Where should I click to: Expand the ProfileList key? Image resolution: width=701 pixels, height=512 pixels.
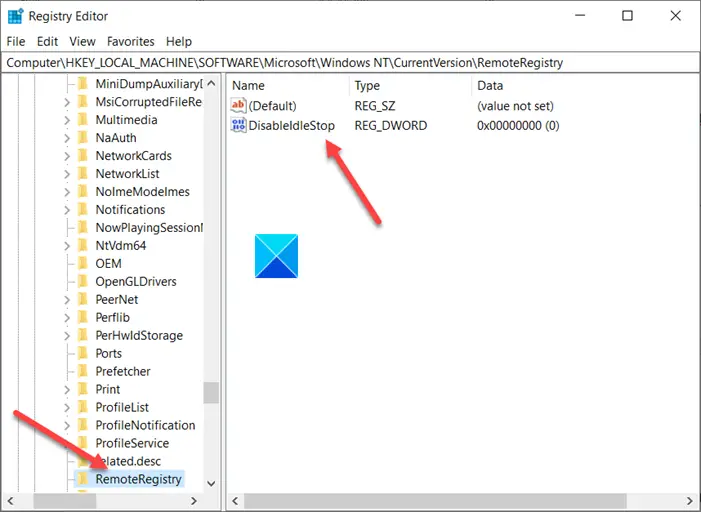(x=67, y=407)
